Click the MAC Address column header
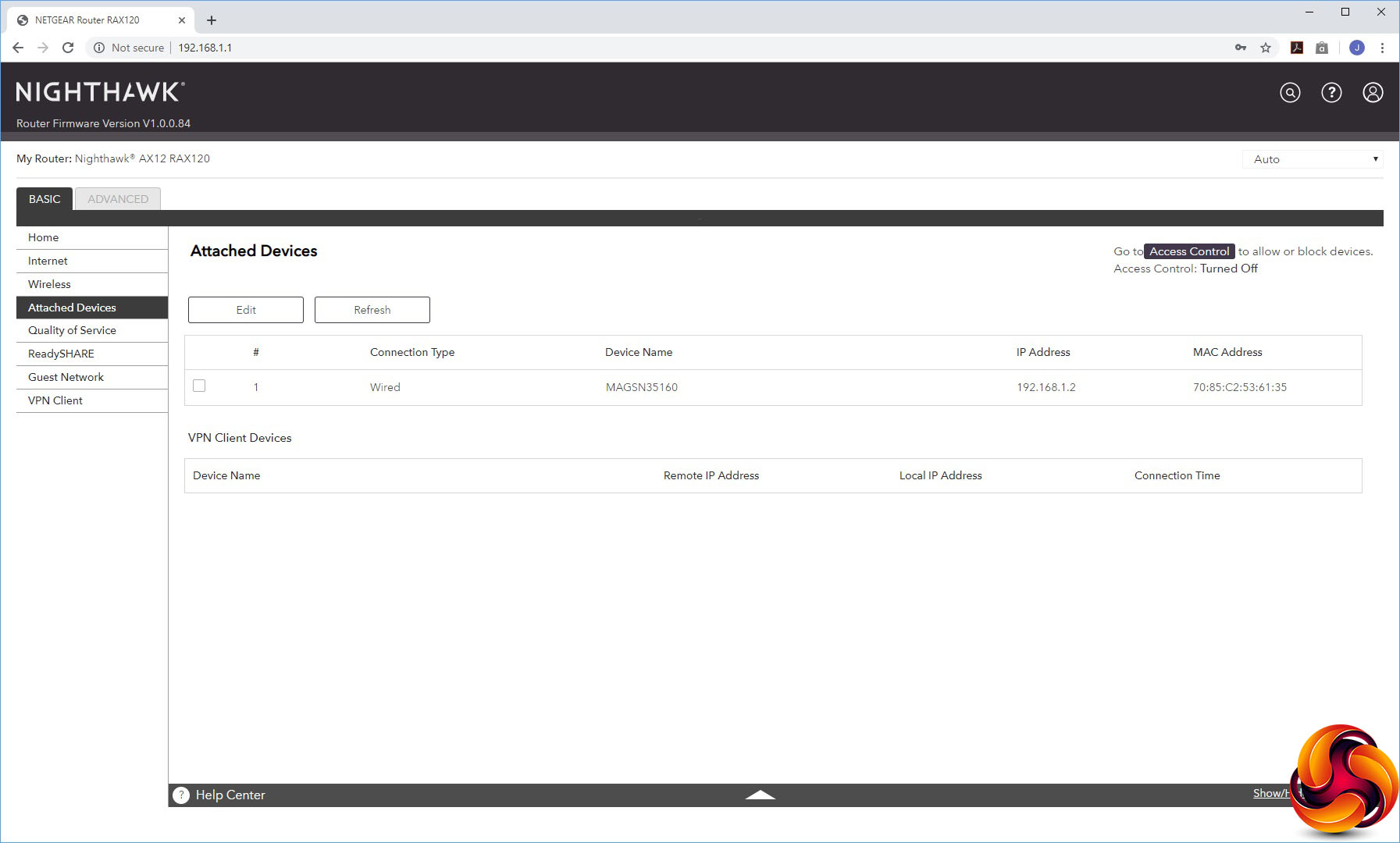1400x843 pixels. (x=1227, y=352)
